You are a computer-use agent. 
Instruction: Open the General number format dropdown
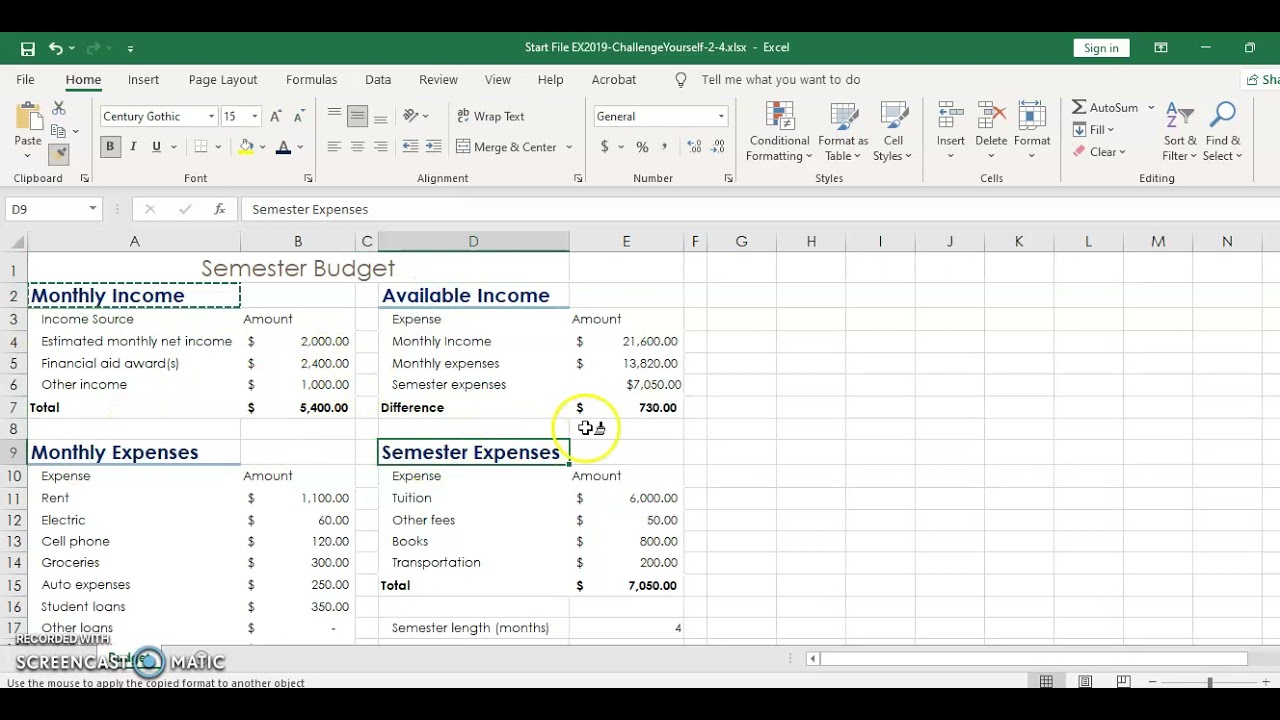(x=720, y=116)
